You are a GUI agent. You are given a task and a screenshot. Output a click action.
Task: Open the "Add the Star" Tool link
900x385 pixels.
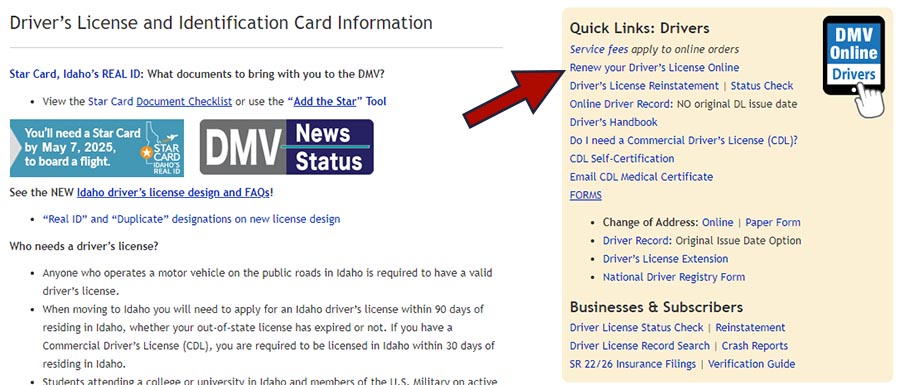click(x=336, y=102)
